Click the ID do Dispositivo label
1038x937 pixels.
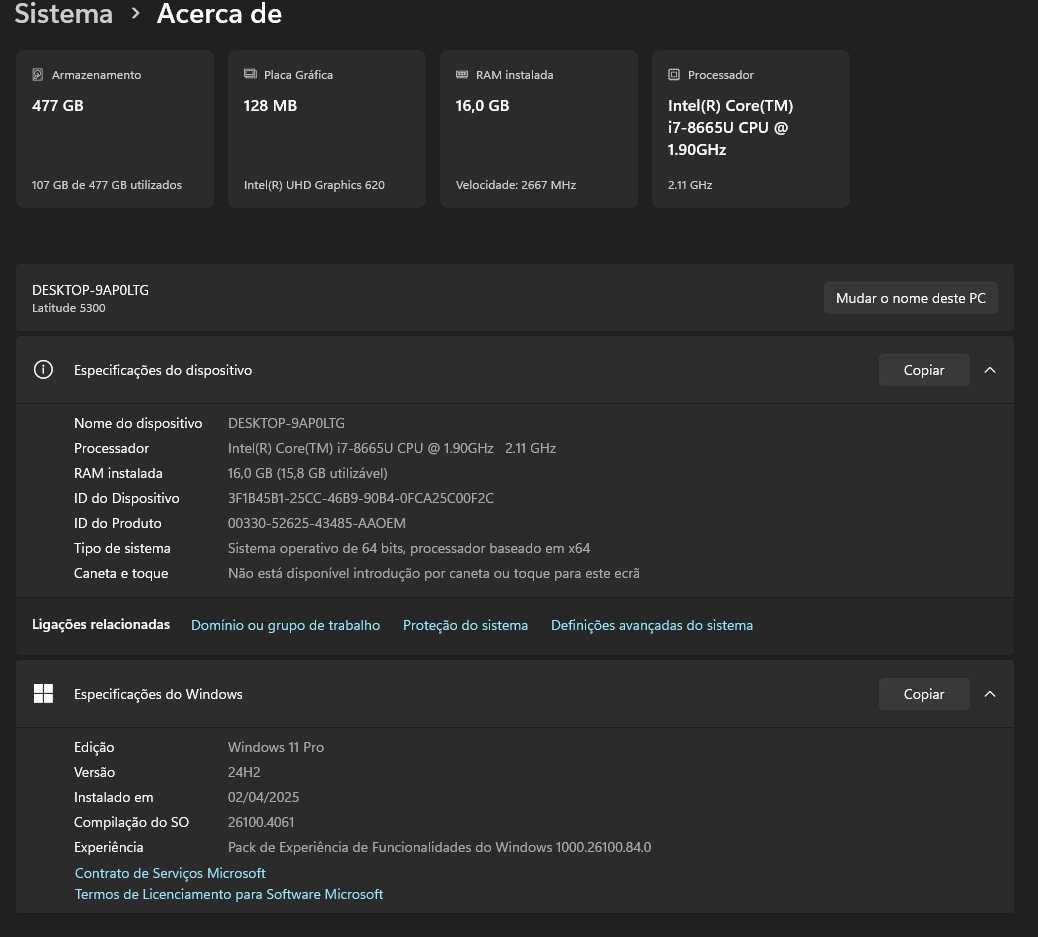126,498
